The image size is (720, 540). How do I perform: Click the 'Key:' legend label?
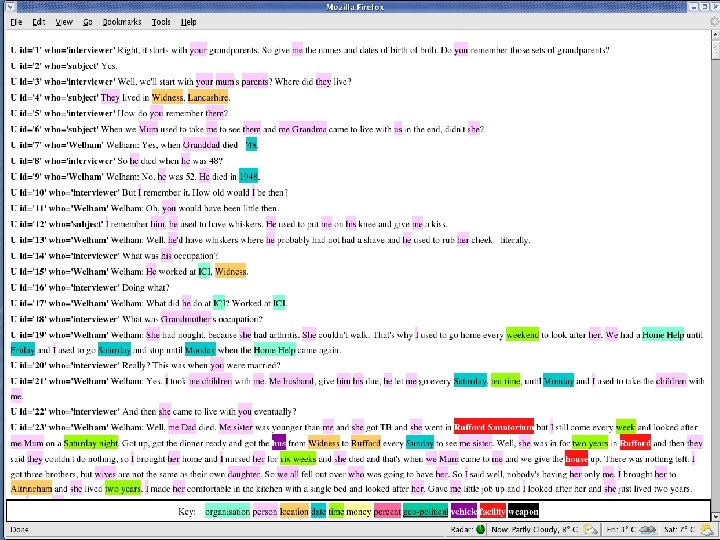[x=186, y=511]
